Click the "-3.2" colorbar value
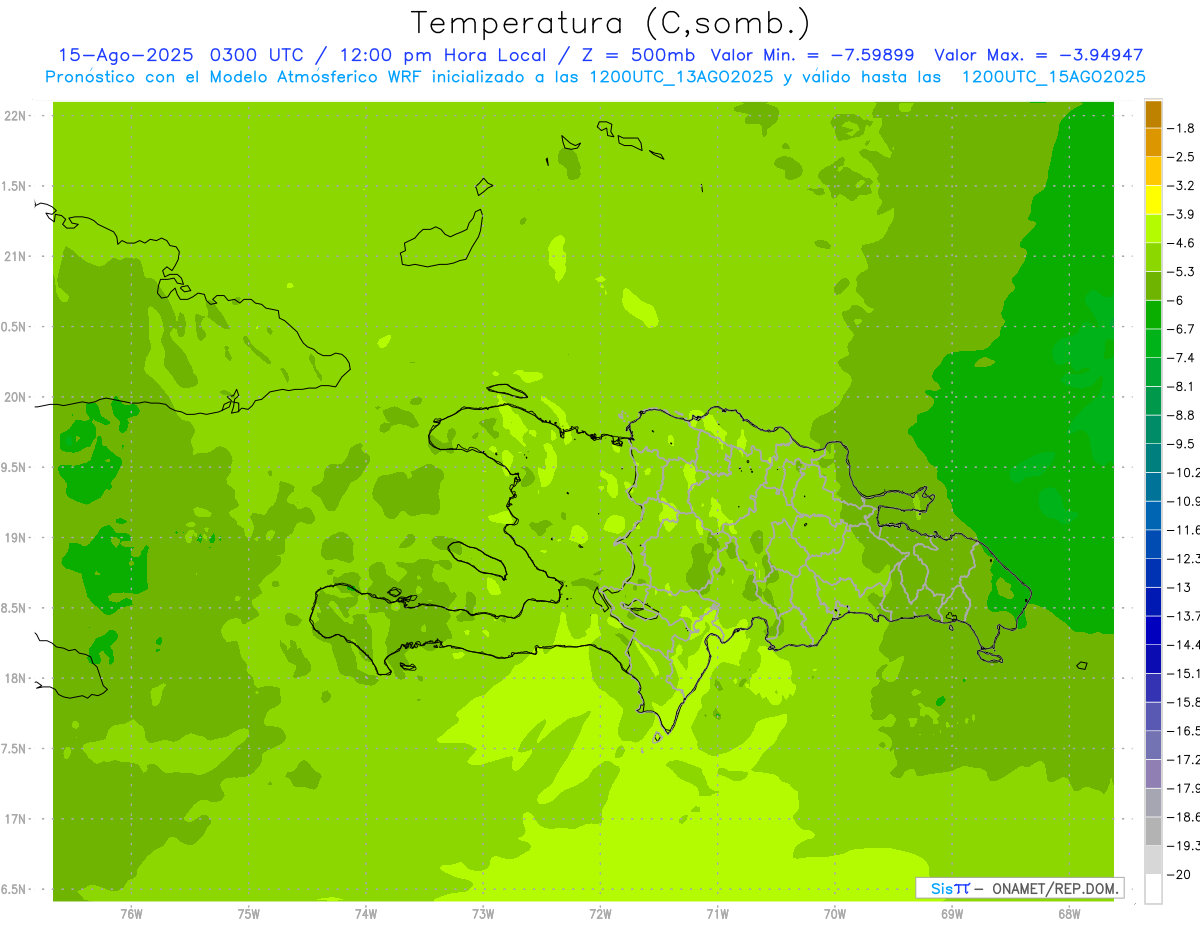1200x927 pixels. (1181, 185)
